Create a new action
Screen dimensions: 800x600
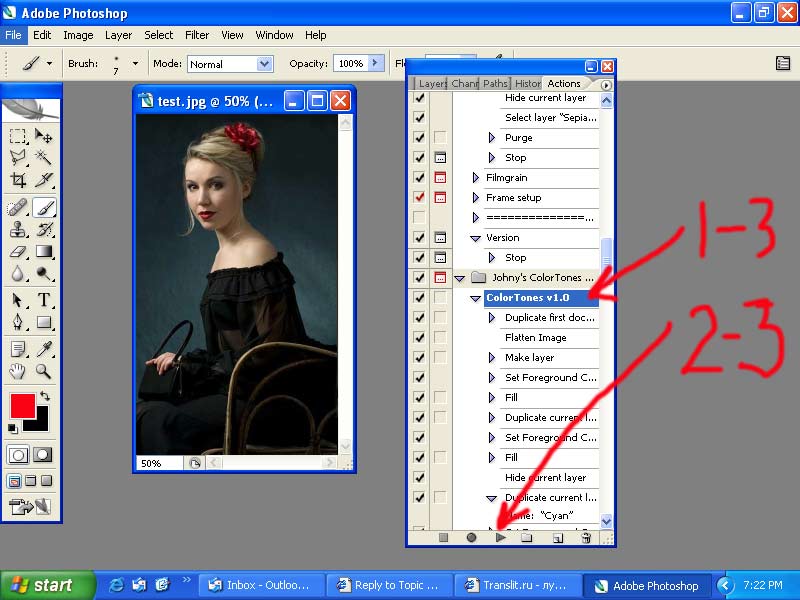558,538
